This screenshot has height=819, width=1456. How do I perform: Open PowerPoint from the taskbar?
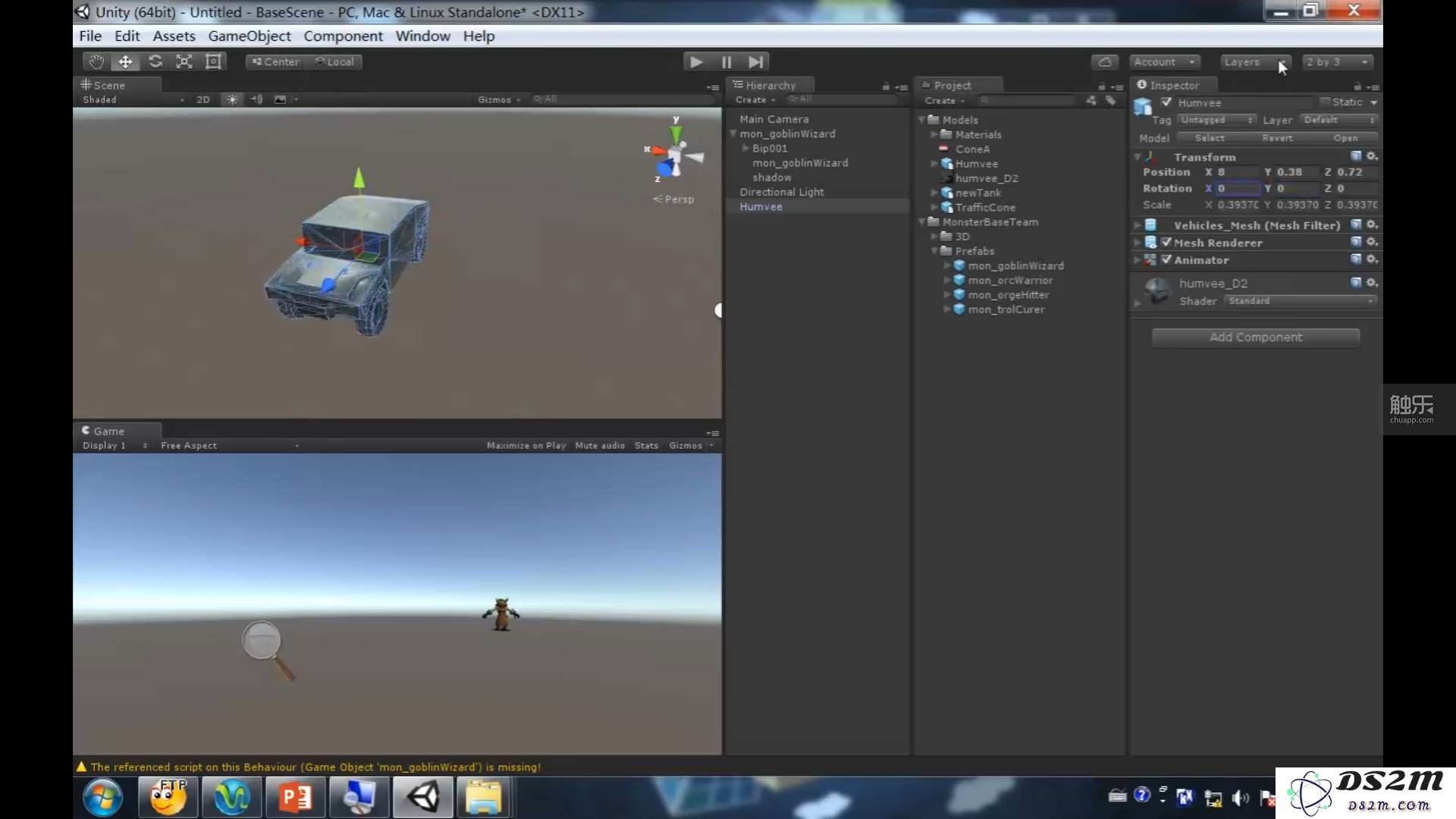pyautogui.click(x=295, y=797)
